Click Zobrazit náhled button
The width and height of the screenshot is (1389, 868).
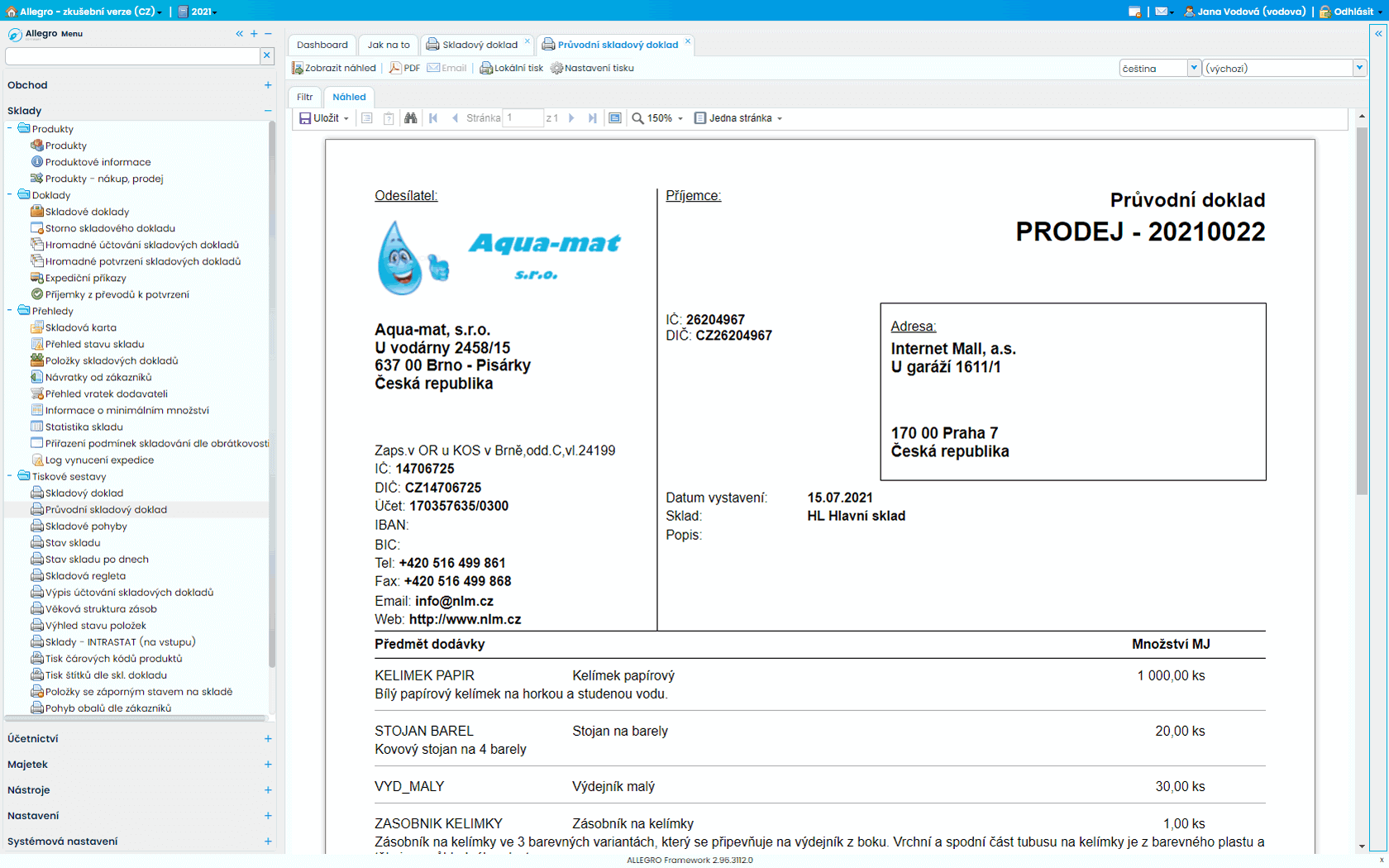pos(334,68)
